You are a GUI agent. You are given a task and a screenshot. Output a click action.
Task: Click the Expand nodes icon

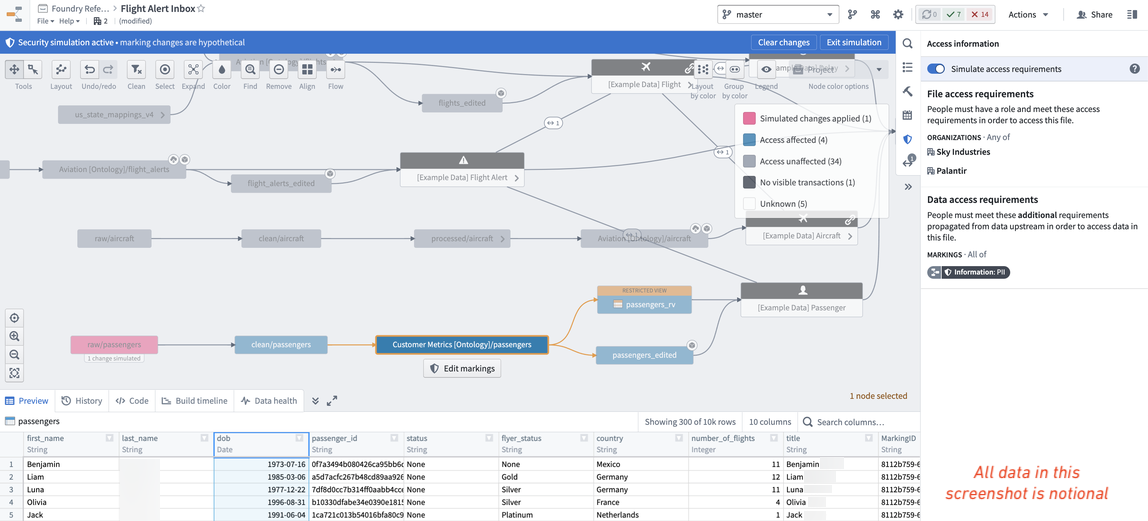click(193, 70)
